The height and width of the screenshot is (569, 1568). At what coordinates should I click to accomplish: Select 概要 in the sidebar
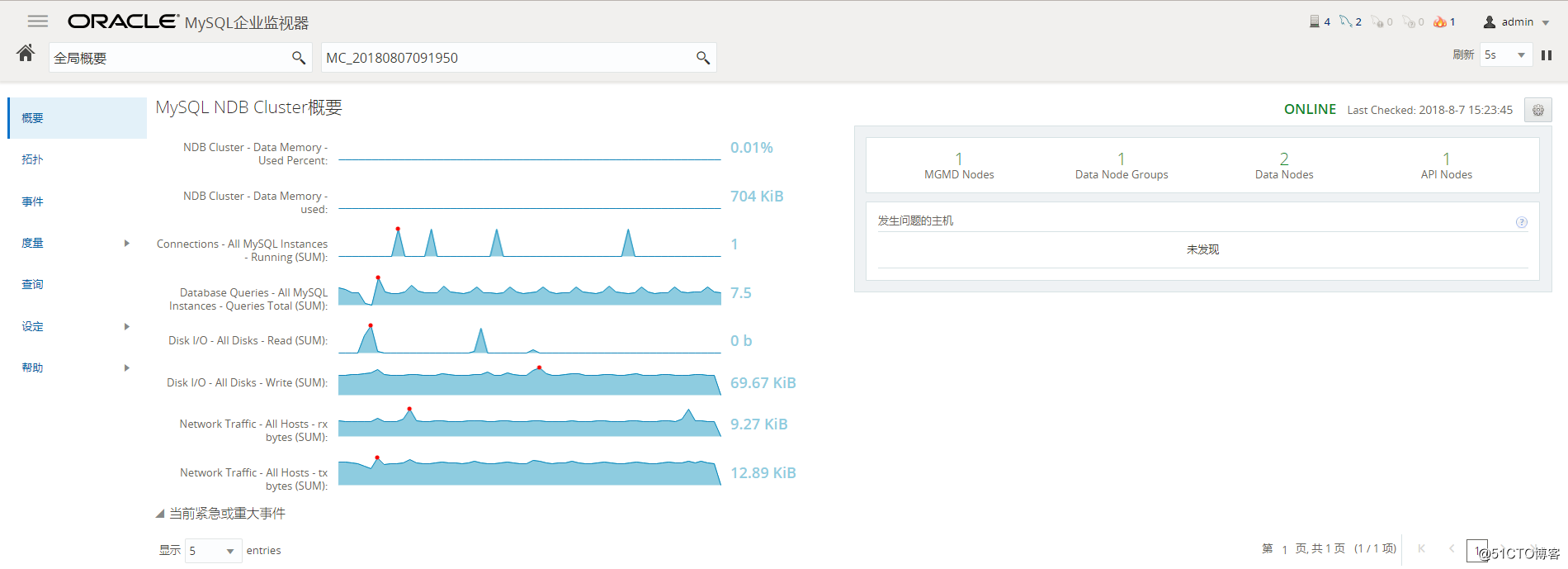coord(78,118)
